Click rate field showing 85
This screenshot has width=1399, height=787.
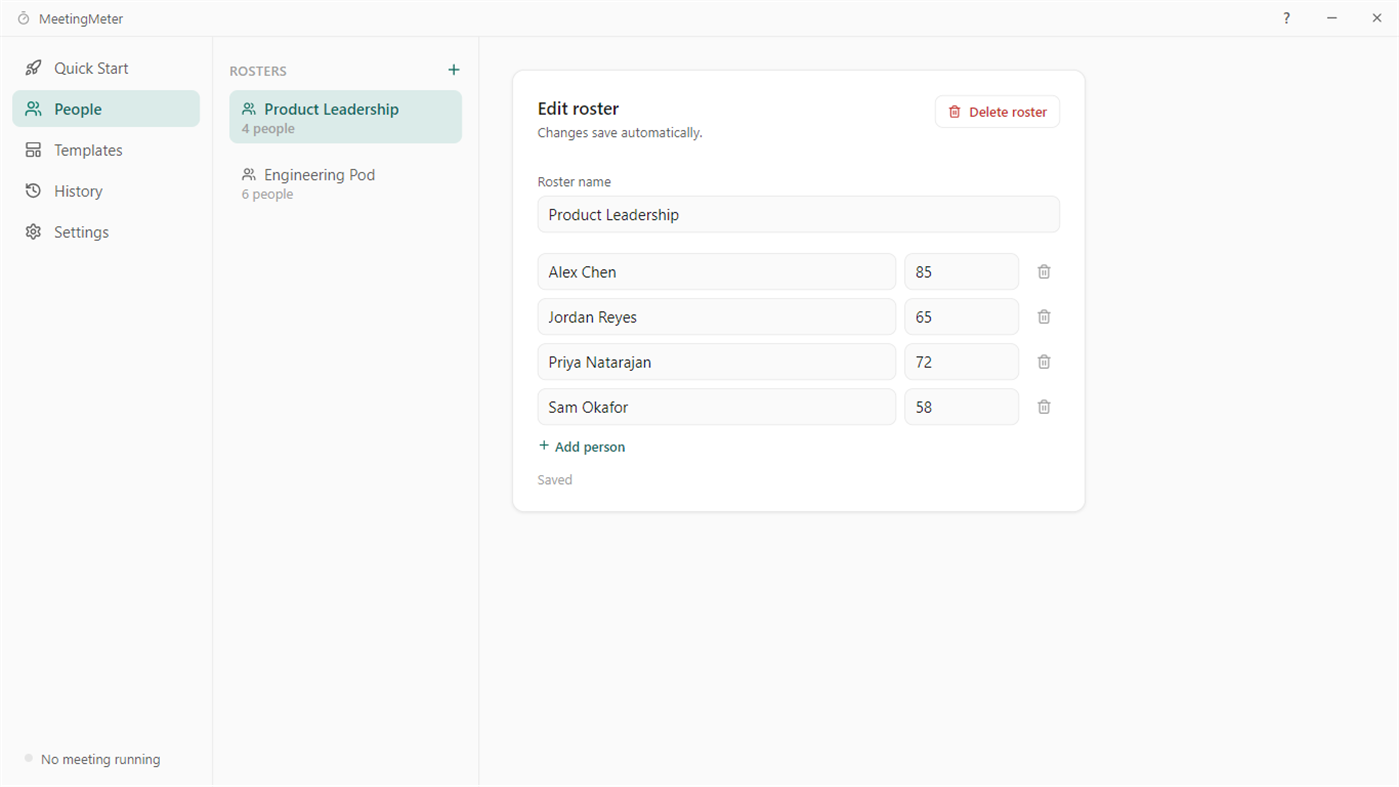point(962,272)
